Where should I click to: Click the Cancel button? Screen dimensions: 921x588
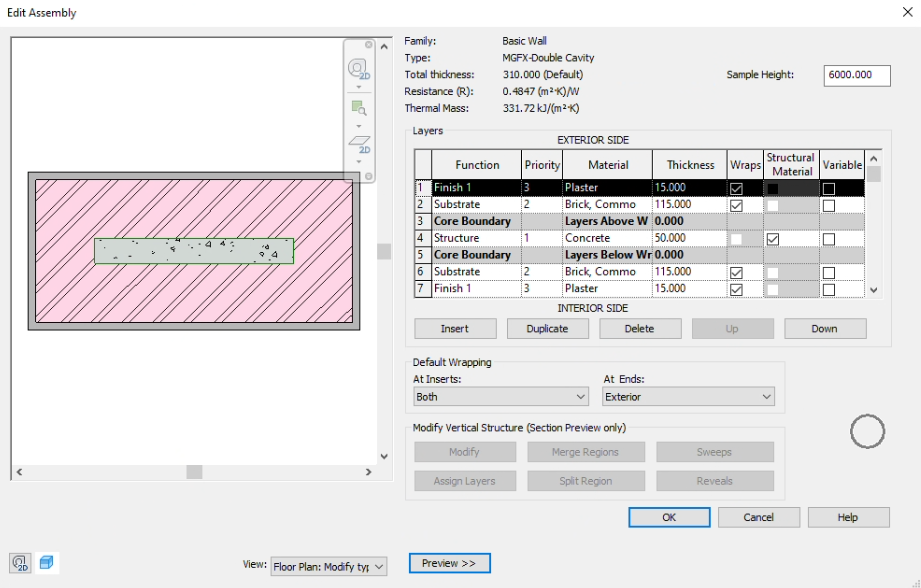[758, 518]
